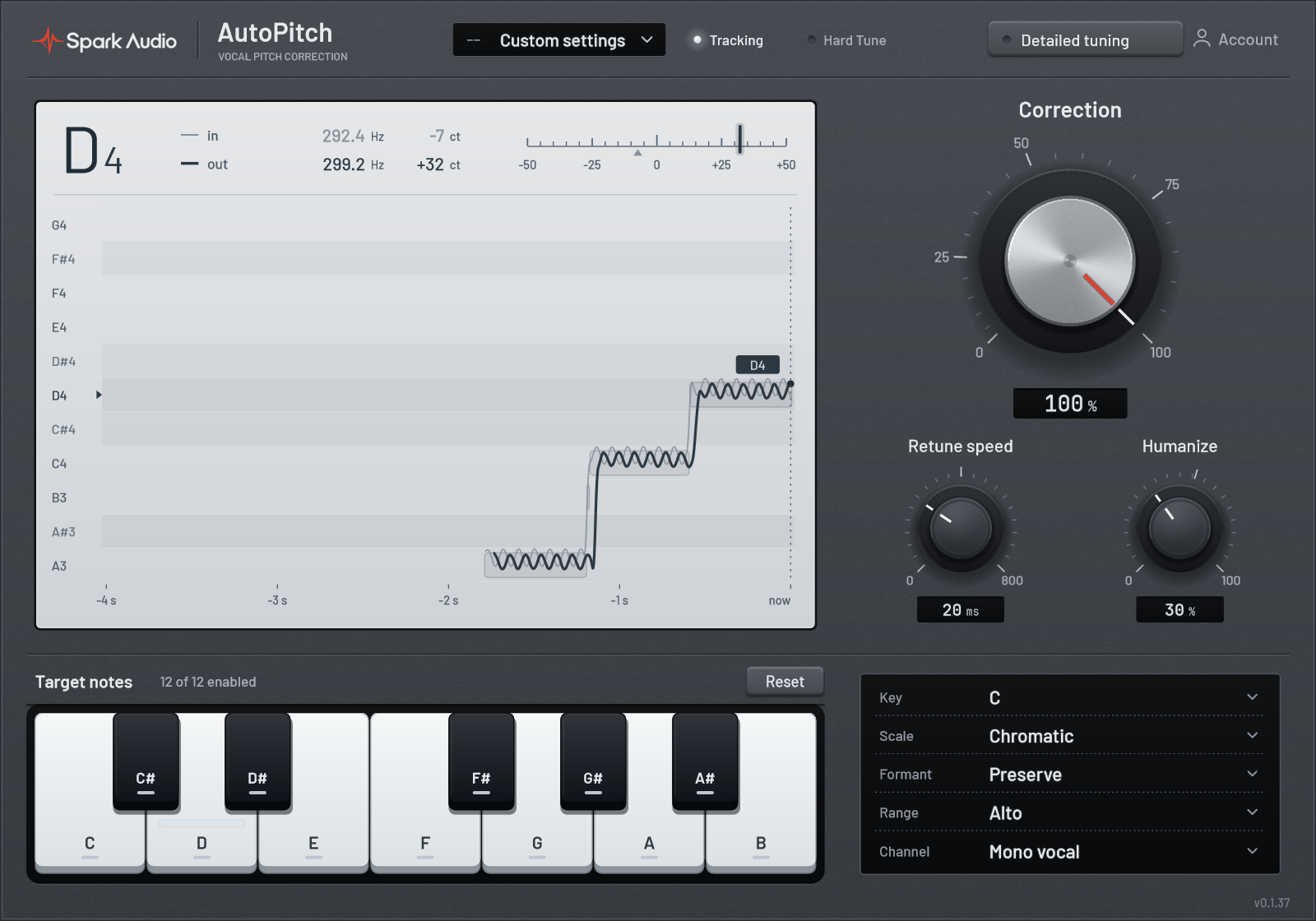Image resolution: width=1316 pixels, height=921 pixels.
Task: Expand the Range dropdown showing Alto
Action: pos(1069,812)
